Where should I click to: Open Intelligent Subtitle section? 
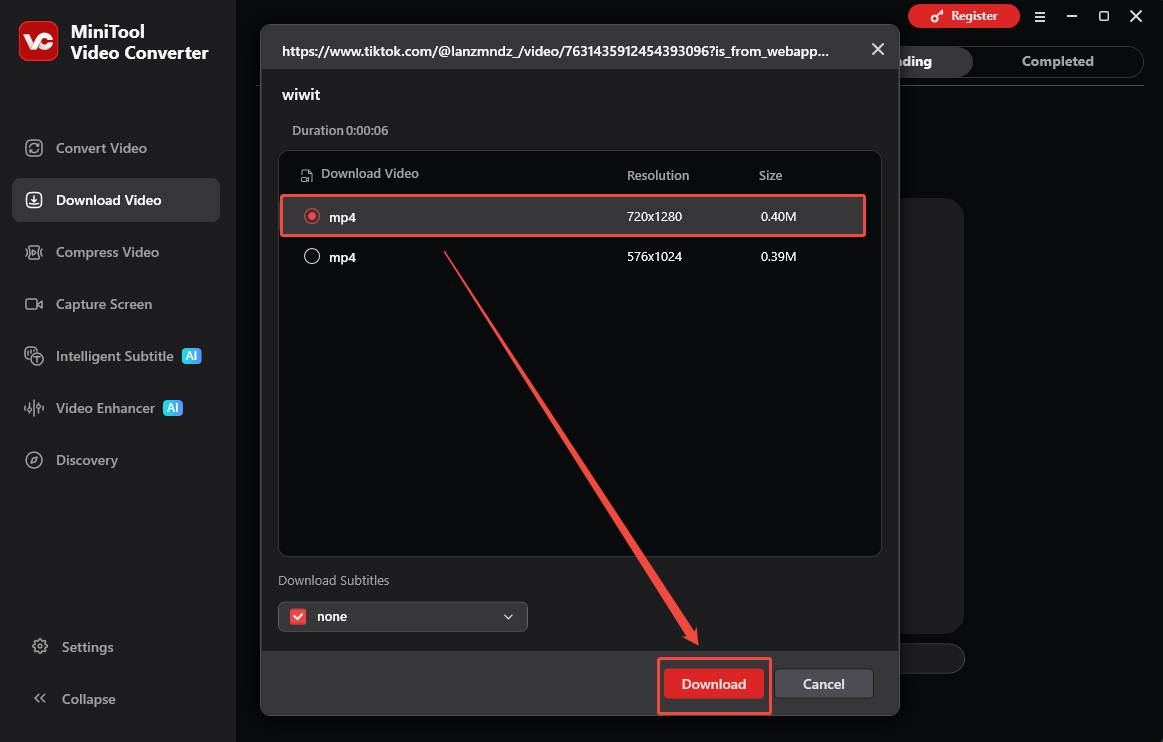click(116, 356)
